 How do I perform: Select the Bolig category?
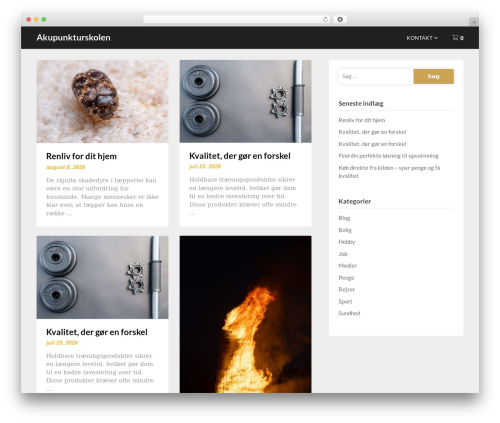345,230
